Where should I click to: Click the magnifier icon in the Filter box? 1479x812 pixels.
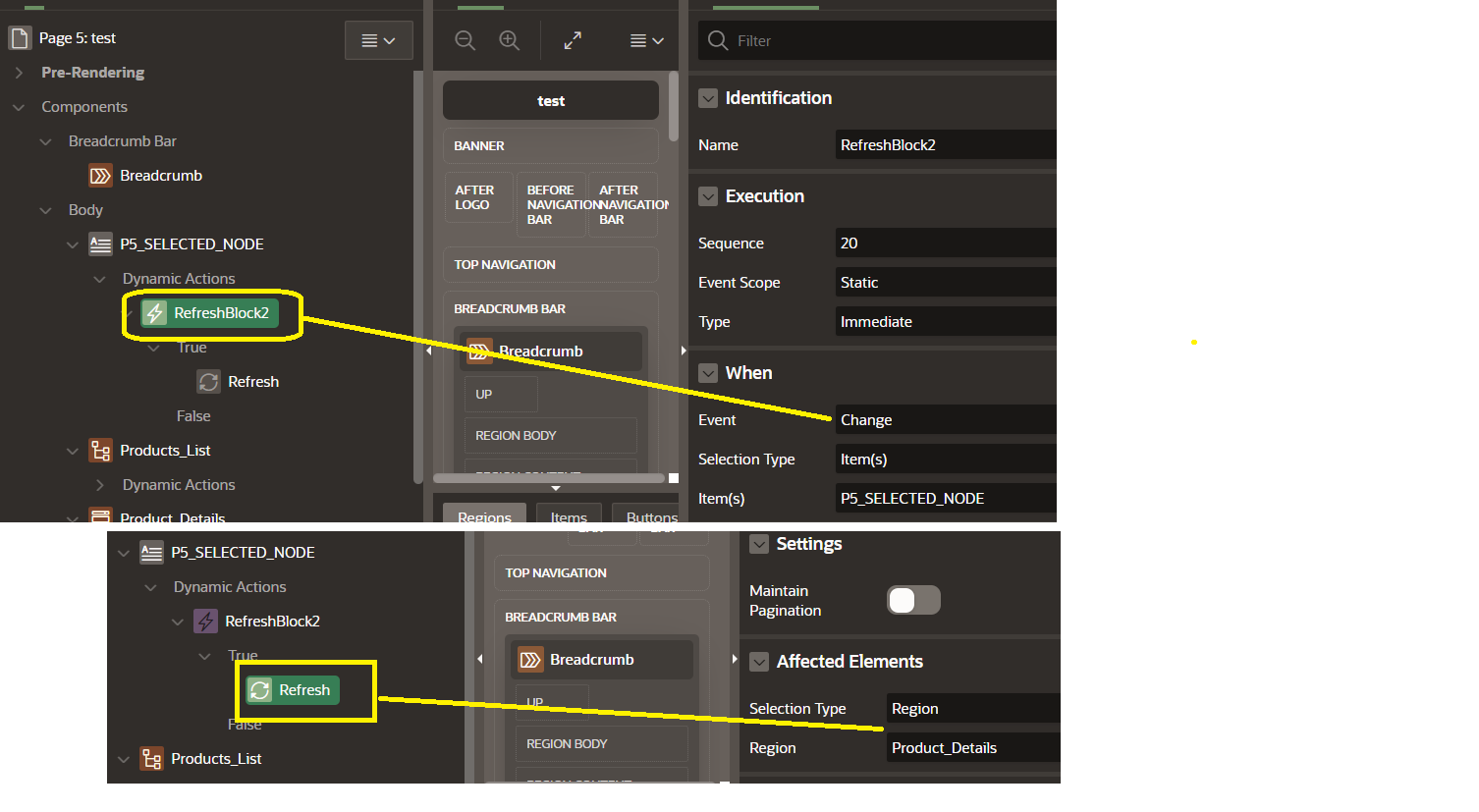pyautogui.click(x=718, y=40)
